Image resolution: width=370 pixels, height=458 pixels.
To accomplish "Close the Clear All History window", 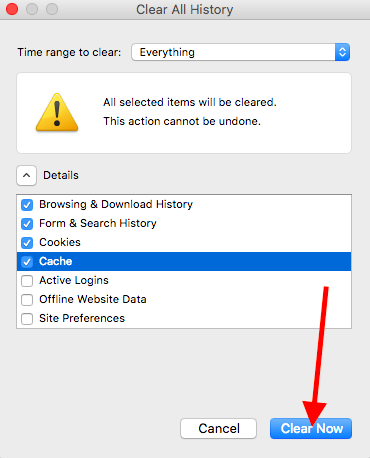I will tap(12, 9).
